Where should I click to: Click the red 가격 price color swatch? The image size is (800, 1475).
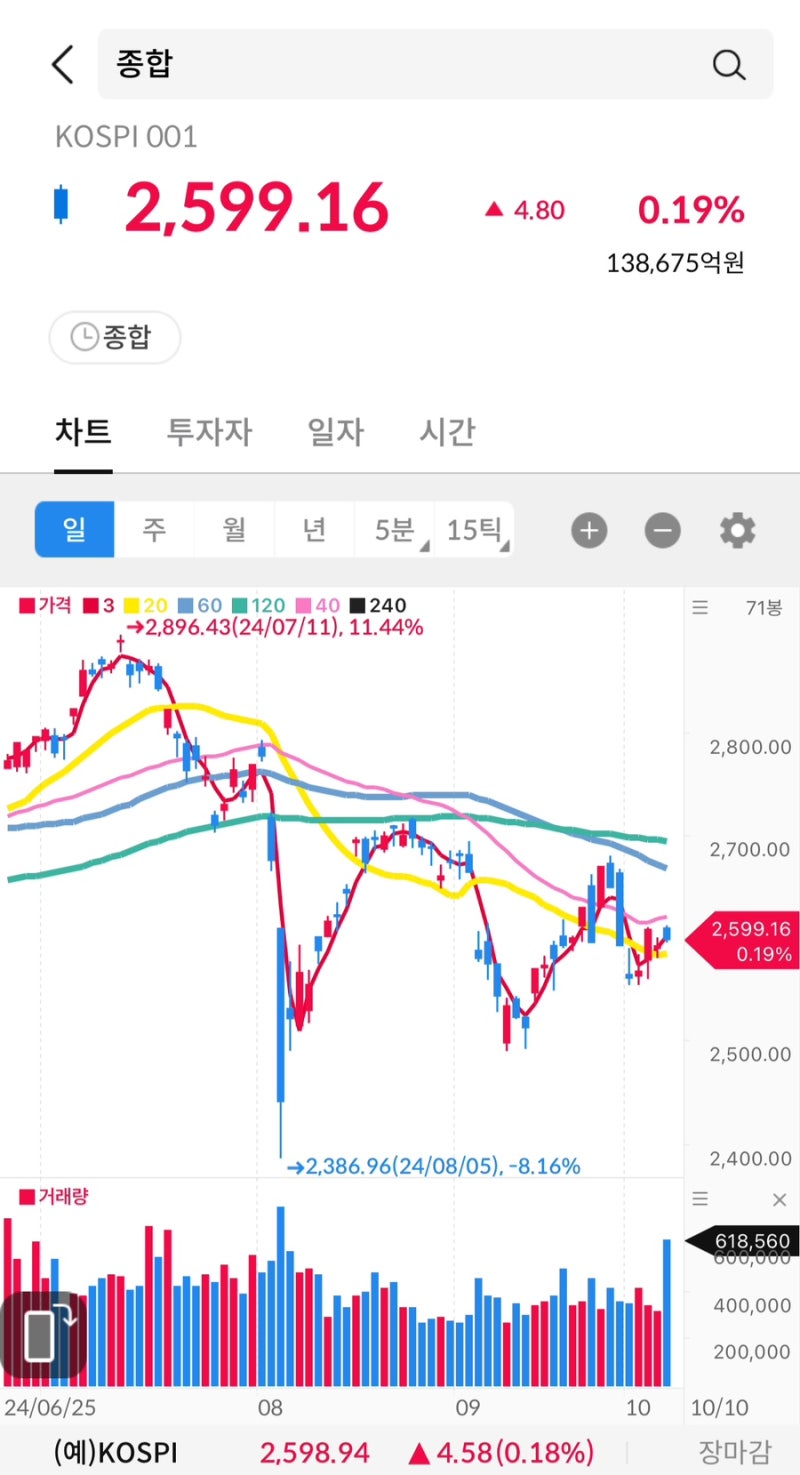(22, 605)
